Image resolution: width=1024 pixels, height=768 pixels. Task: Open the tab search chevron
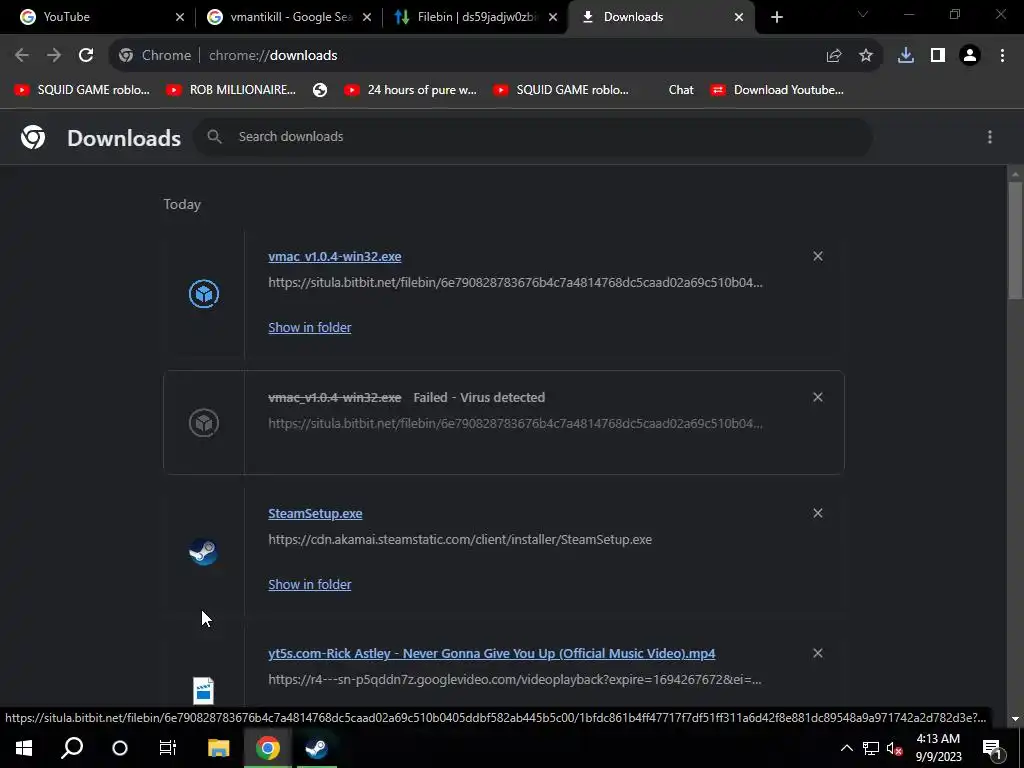(863, 14)
